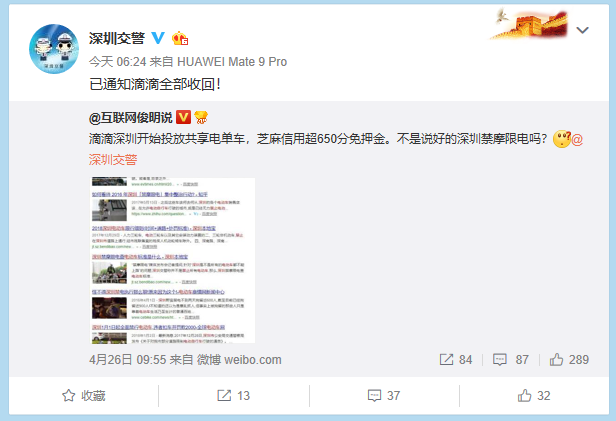Click the orange V badge on repost
616x421 pixels.
[183, 117]
